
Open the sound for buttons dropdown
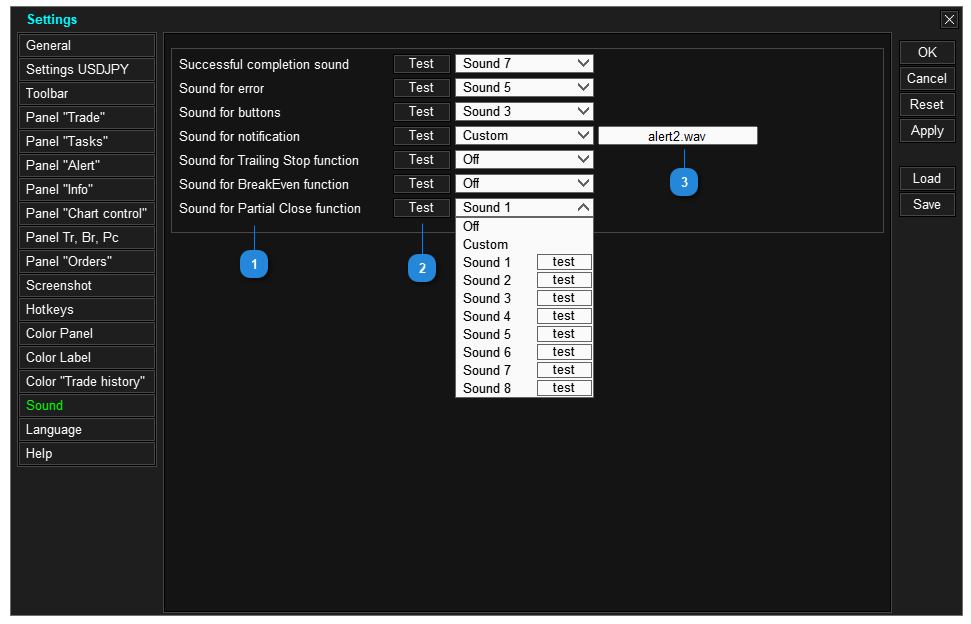525,111
